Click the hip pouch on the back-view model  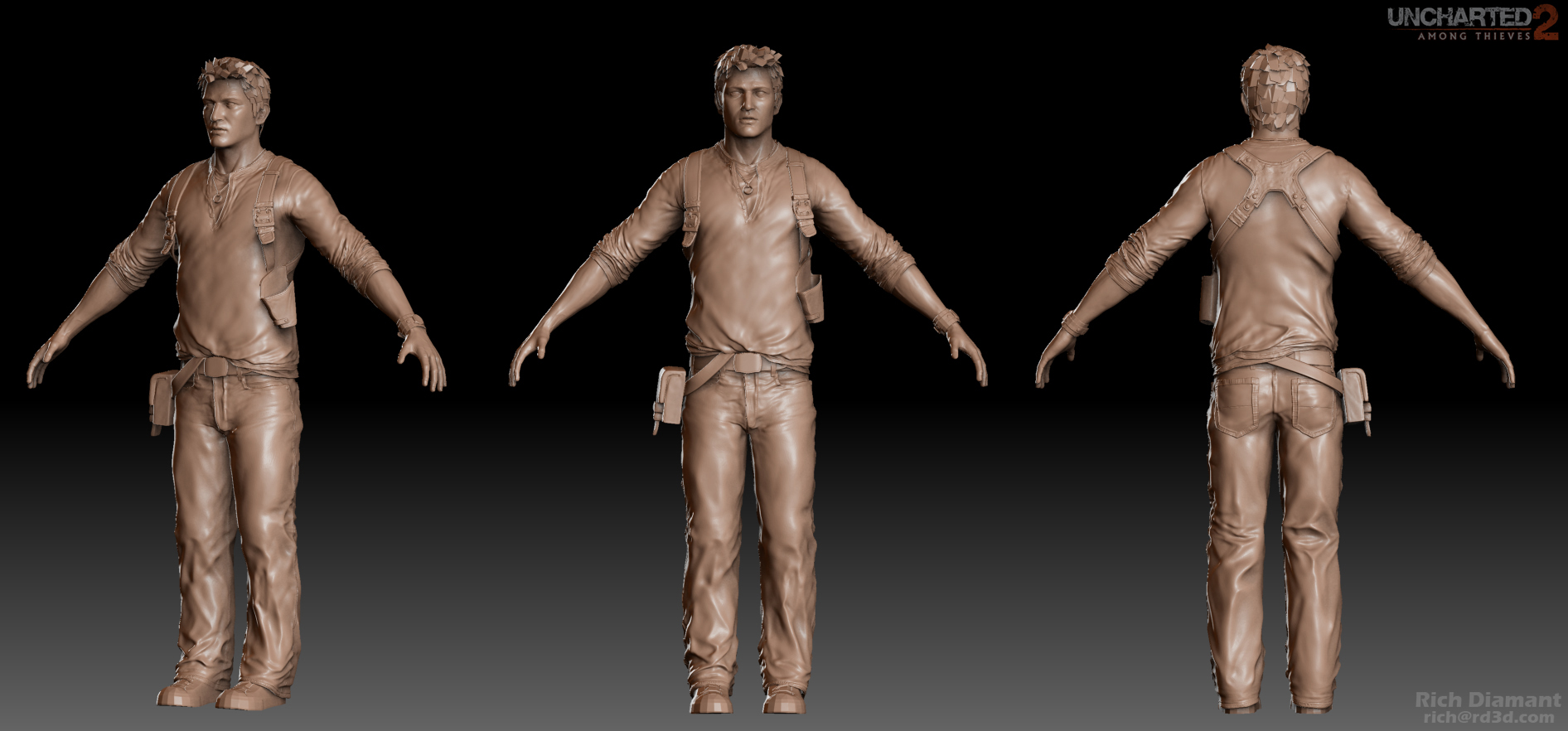tap(1355, 398)
